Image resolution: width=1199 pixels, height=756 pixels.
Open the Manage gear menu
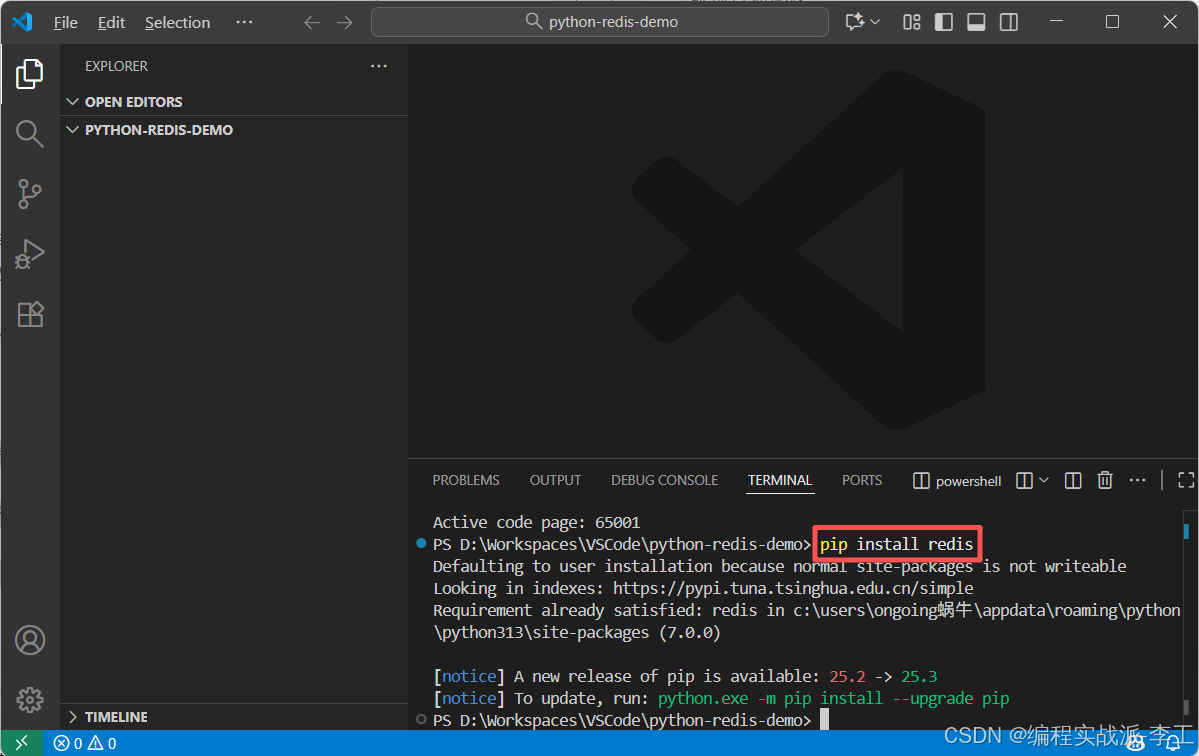(x=30, y=699)
